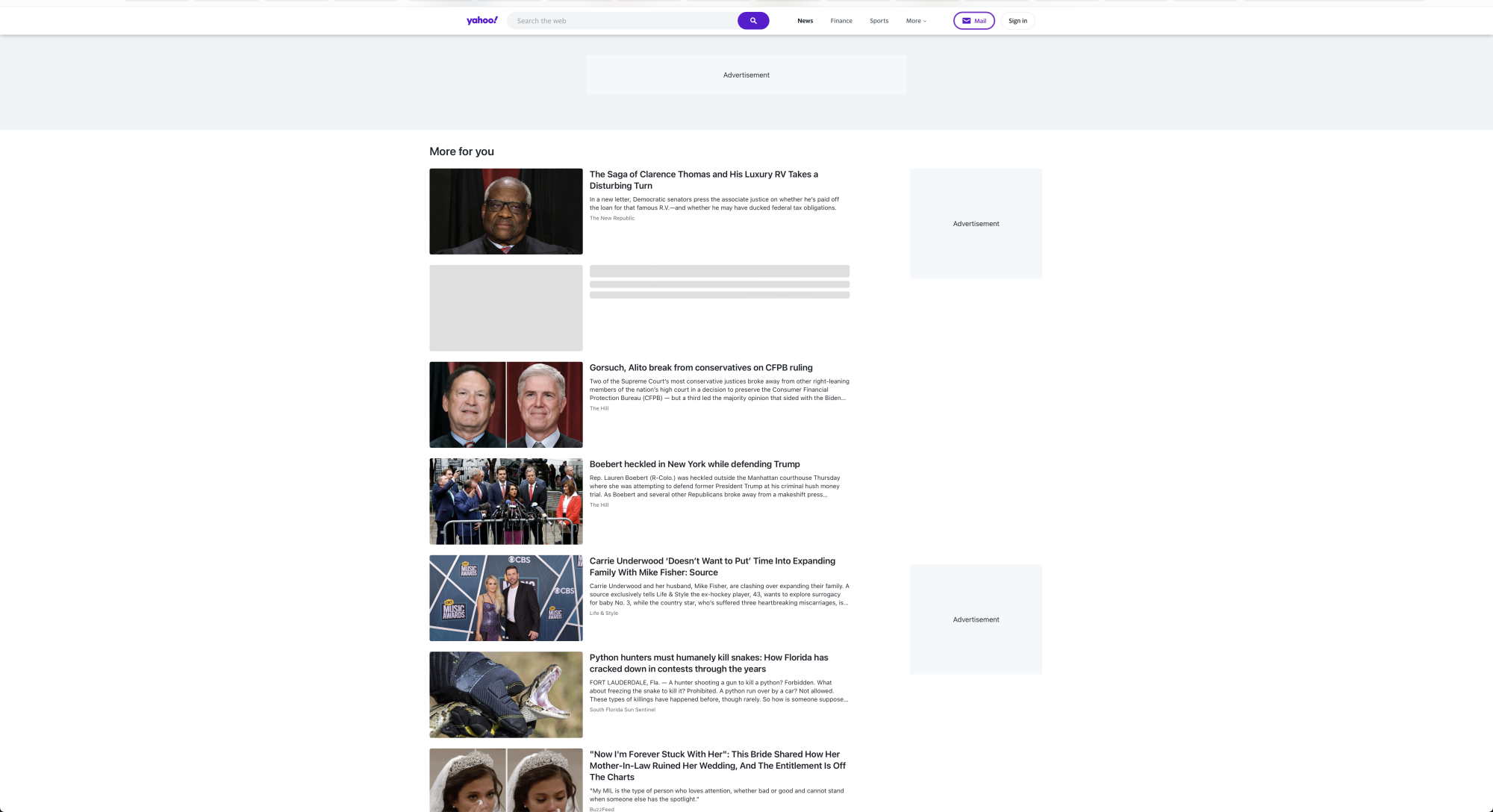Click the Clarence Thomas article thumbnail
This screenshot has height=812, width=1493.
505,211
